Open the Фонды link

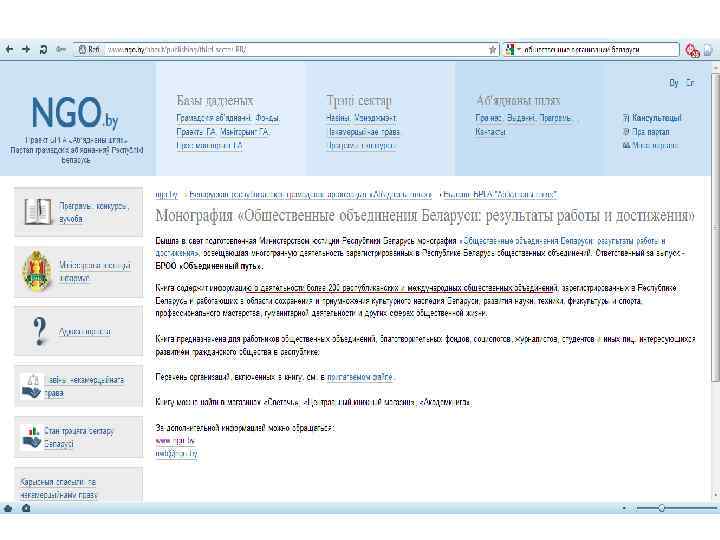[x=268, y=118]
